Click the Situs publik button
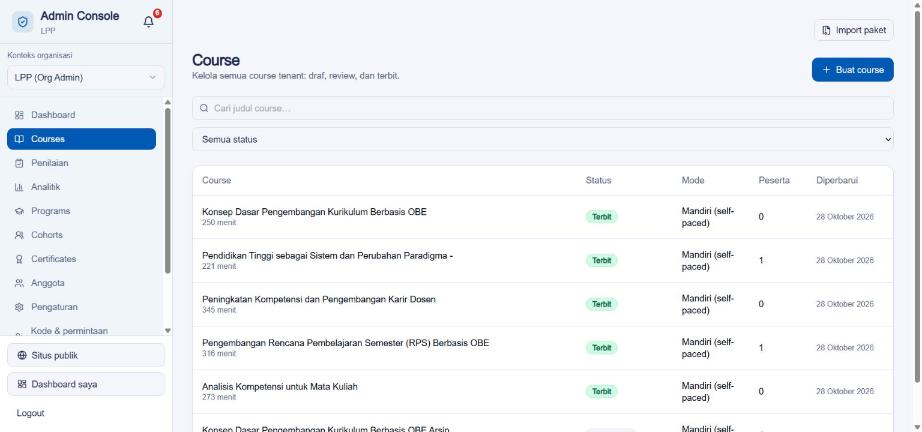 [x=86, y=356]
